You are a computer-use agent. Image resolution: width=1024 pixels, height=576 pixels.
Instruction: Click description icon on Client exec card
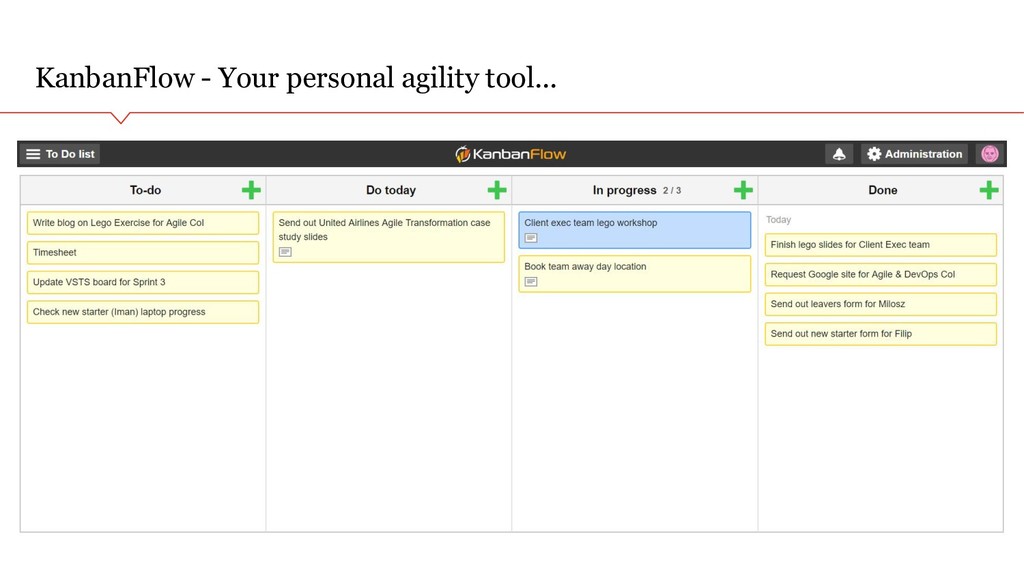pos(531,238)
